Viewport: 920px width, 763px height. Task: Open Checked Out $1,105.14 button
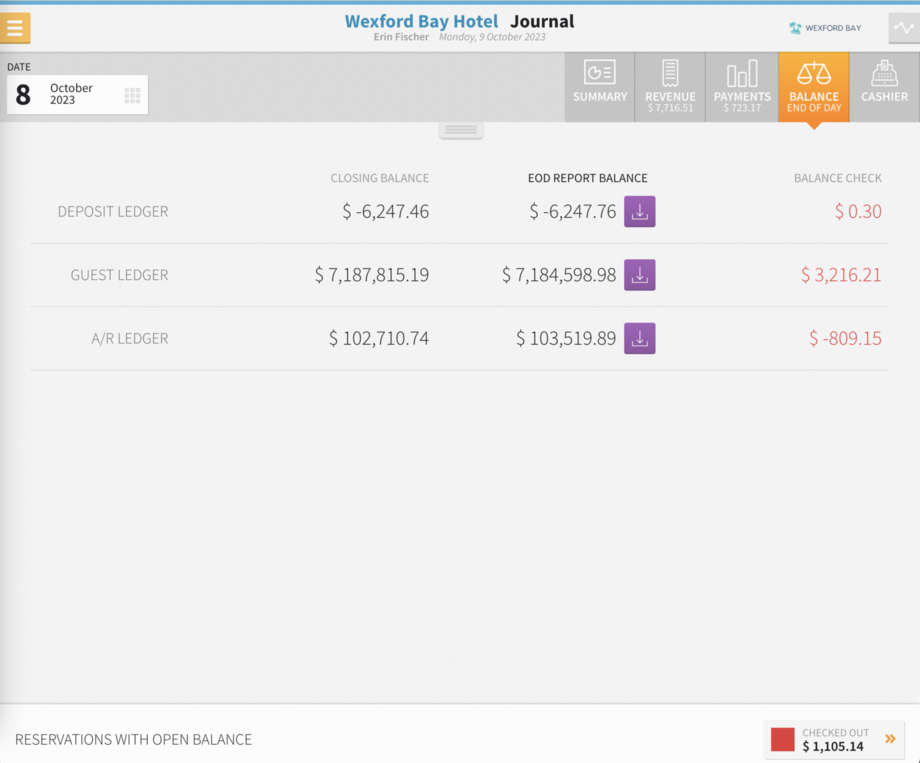point(834,740)
